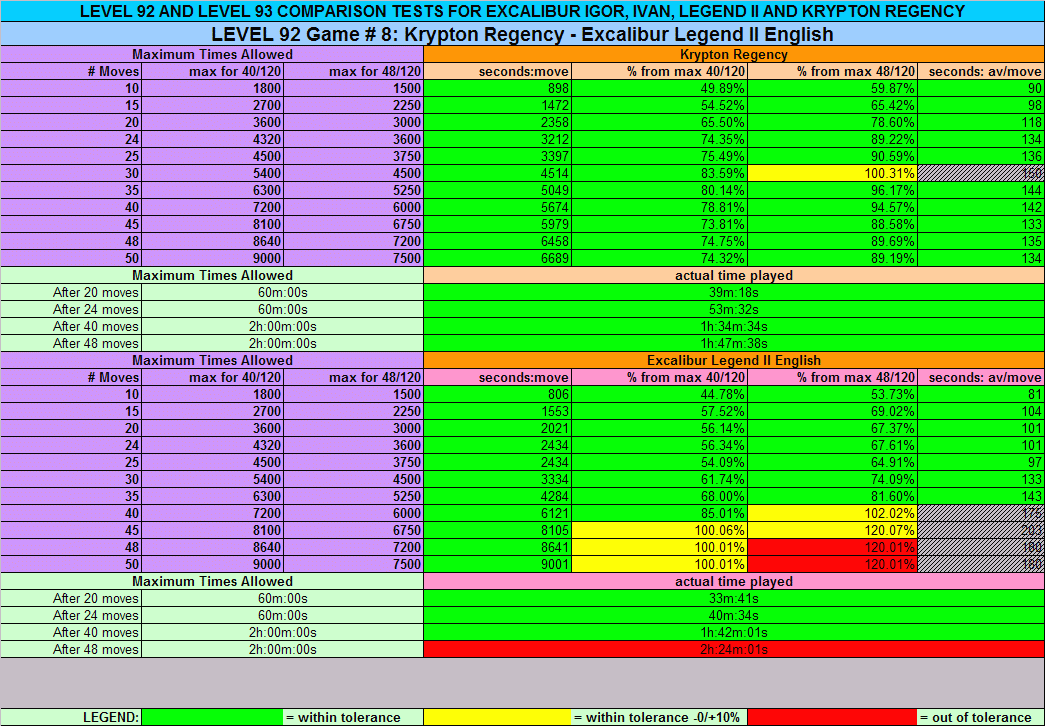
Task: Select the cell with value 5979
Action: (497, 225)
